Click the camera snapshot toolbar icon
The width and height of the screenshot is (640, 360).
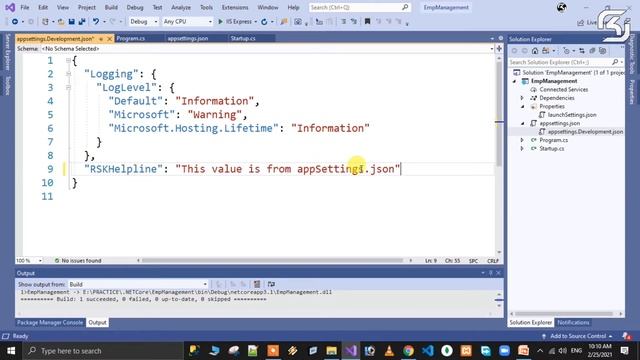coord(298,22)
